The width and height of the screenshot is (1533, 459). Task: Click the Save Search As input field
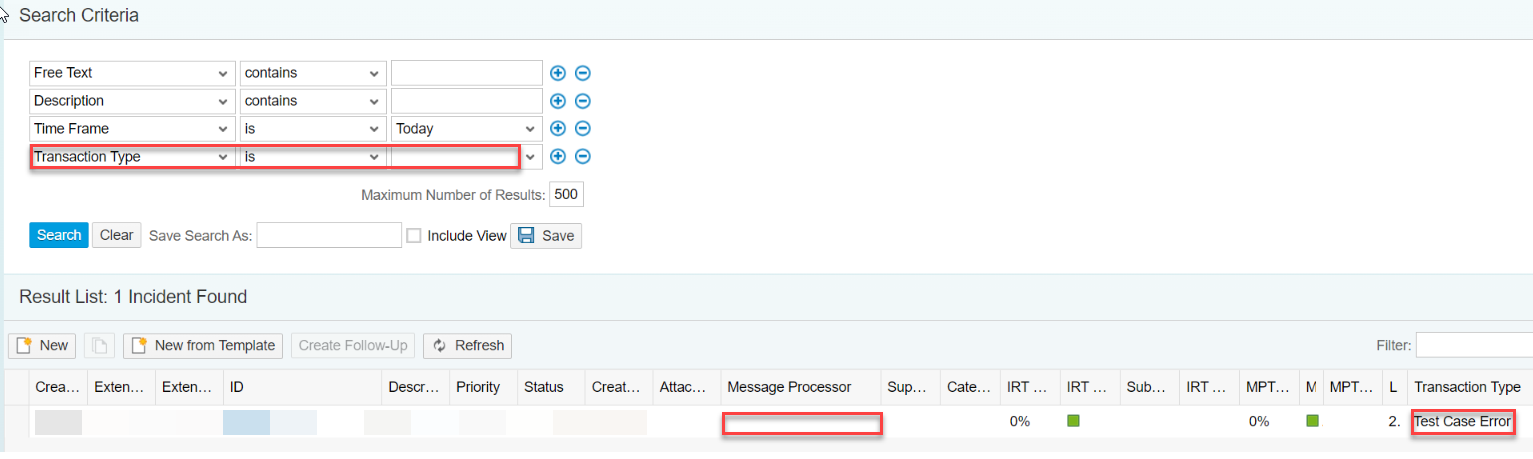click(329, 236)
